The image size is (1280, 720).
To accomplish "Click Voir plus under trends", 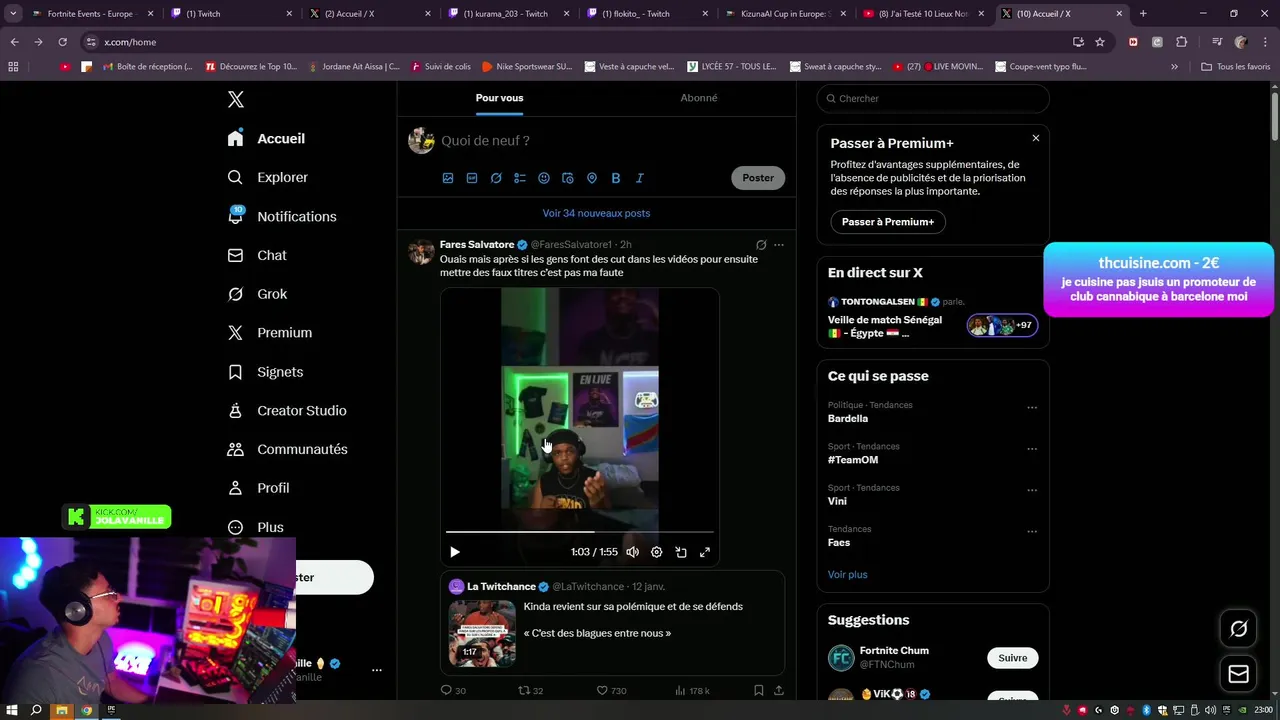I will click(848, 574).
